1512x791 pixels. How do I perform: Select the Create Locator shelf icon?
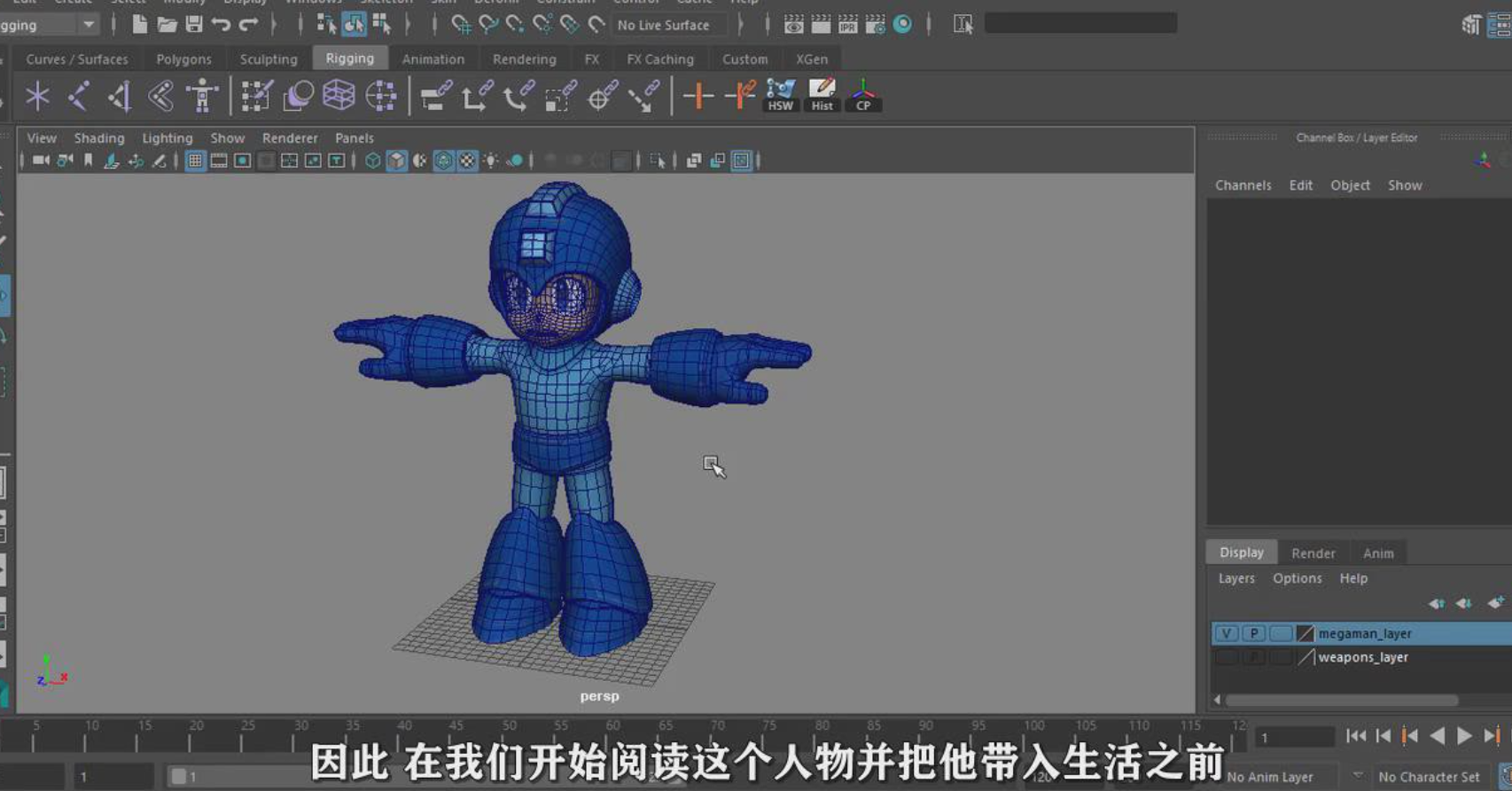(x=37, y=96)
